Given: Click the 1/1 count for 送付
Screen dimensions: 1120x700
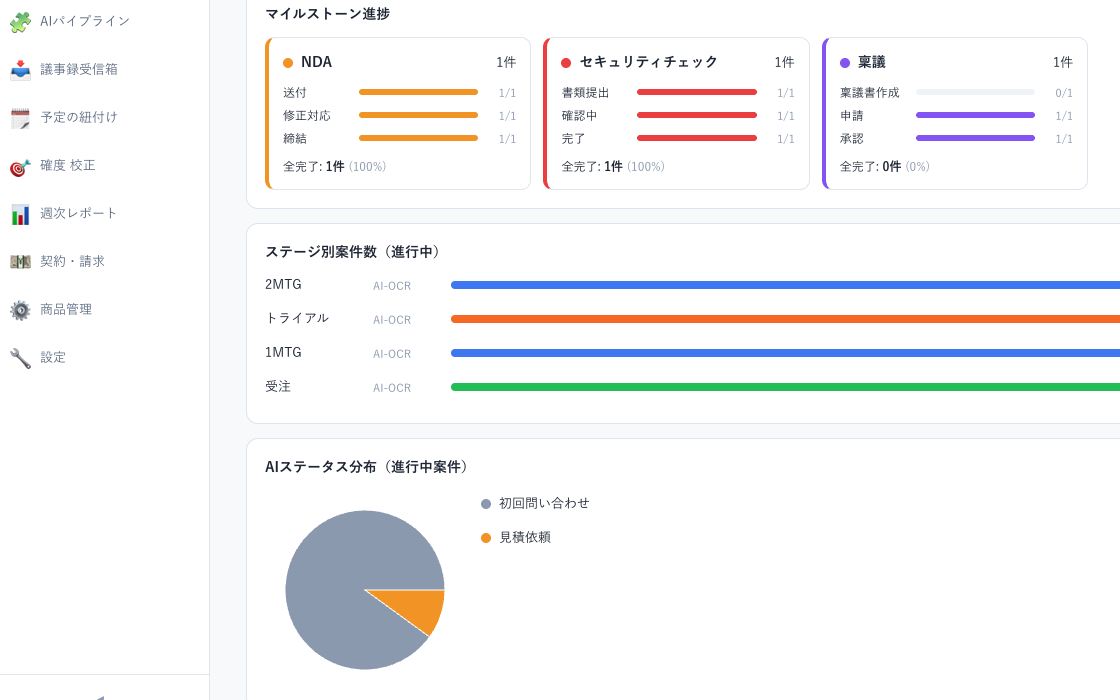Looking at the screenshot, I should 507,93.
